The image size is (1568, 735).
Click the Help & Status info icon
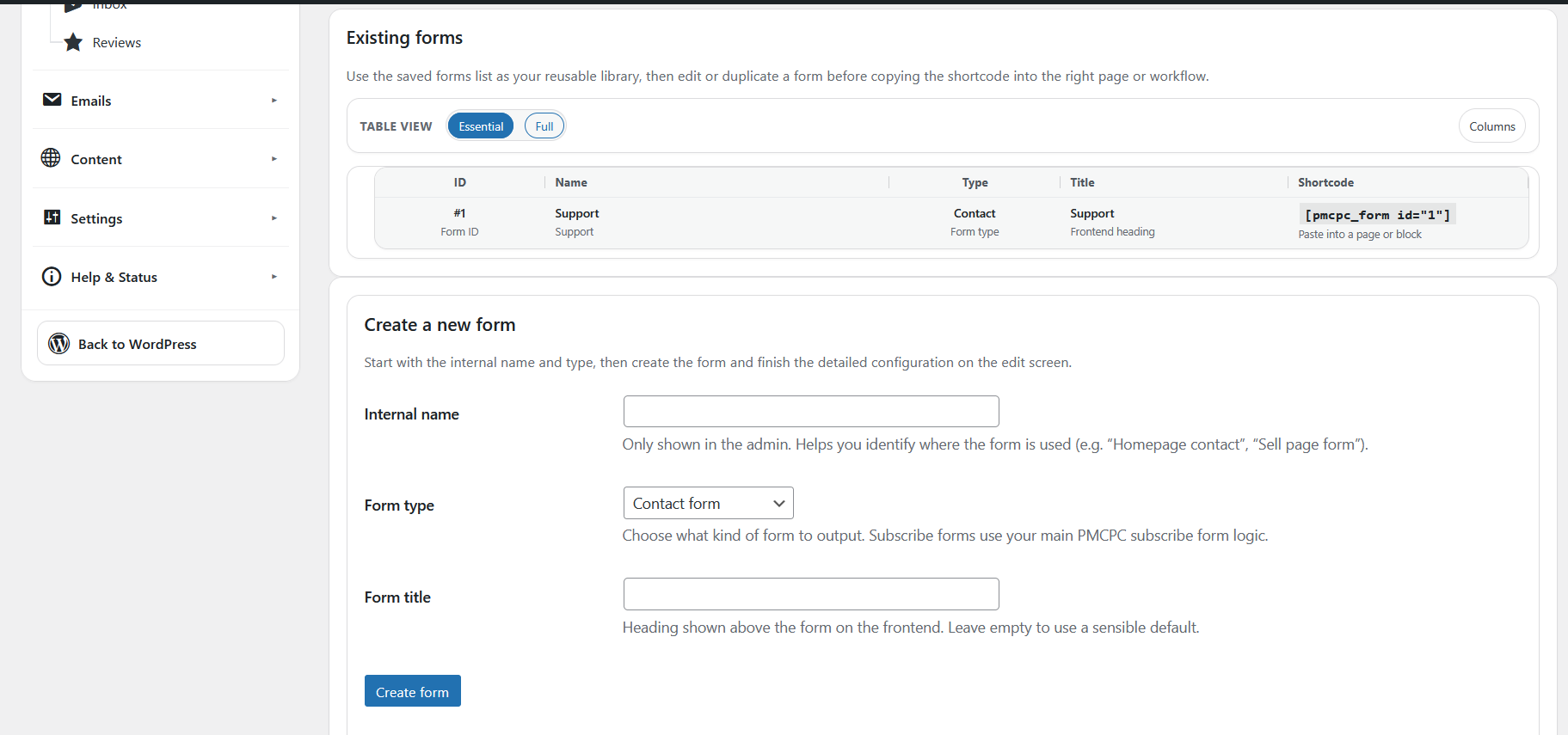point(52,276)
